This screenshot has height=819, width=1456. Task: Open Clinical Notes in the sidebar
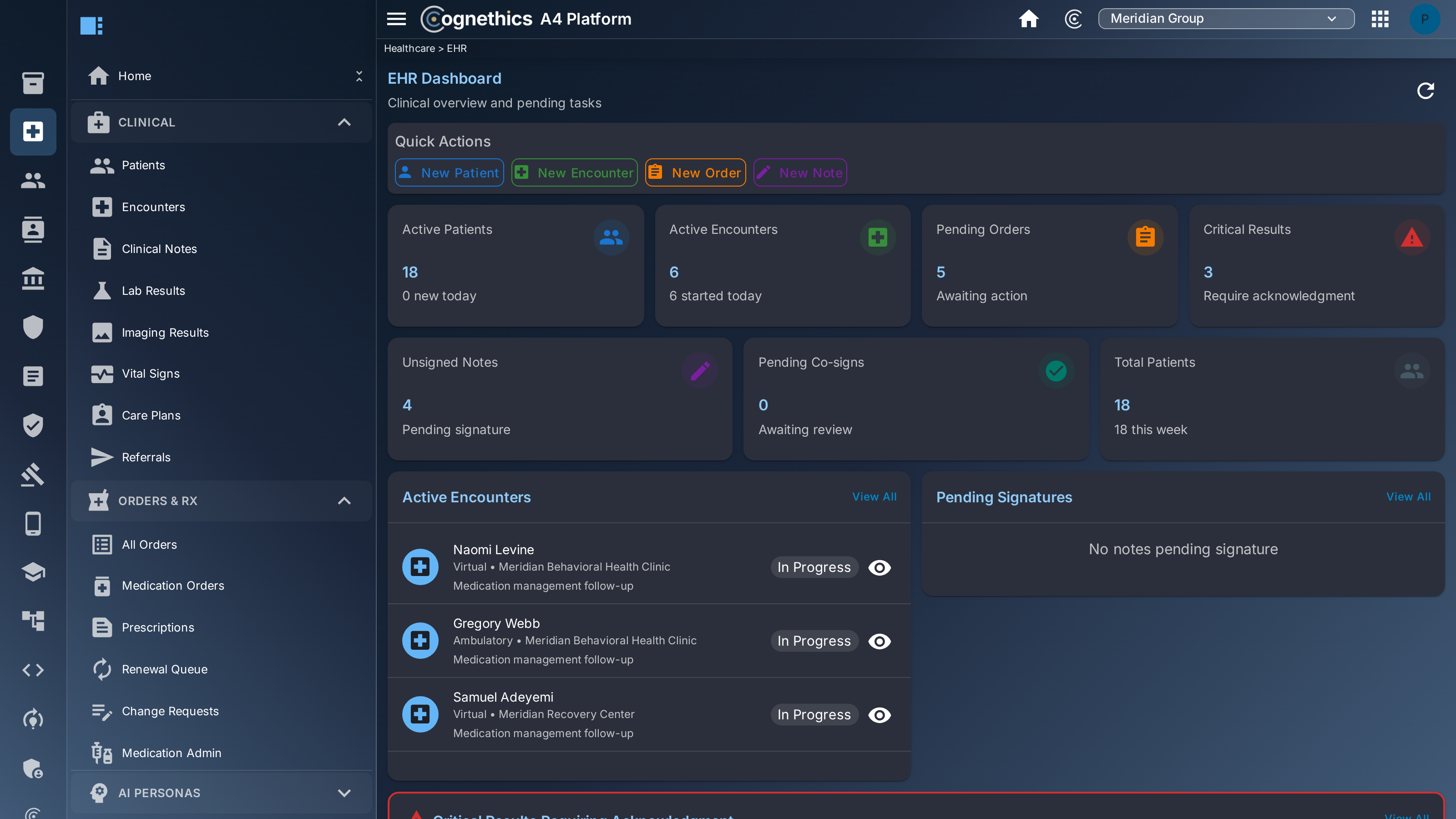[222, 249]
